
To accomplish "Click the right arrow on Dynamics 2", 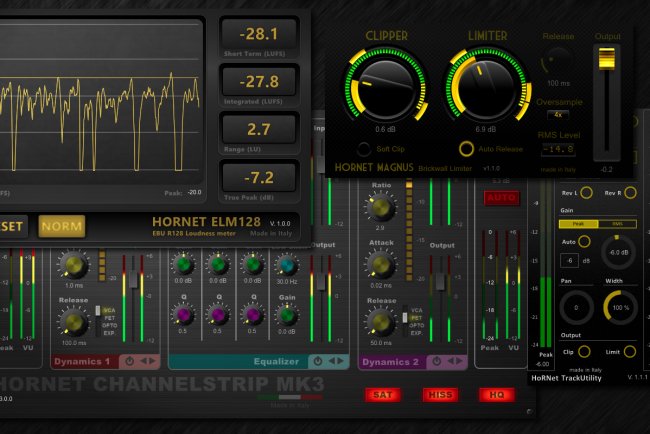I will (x=460, y=361).
